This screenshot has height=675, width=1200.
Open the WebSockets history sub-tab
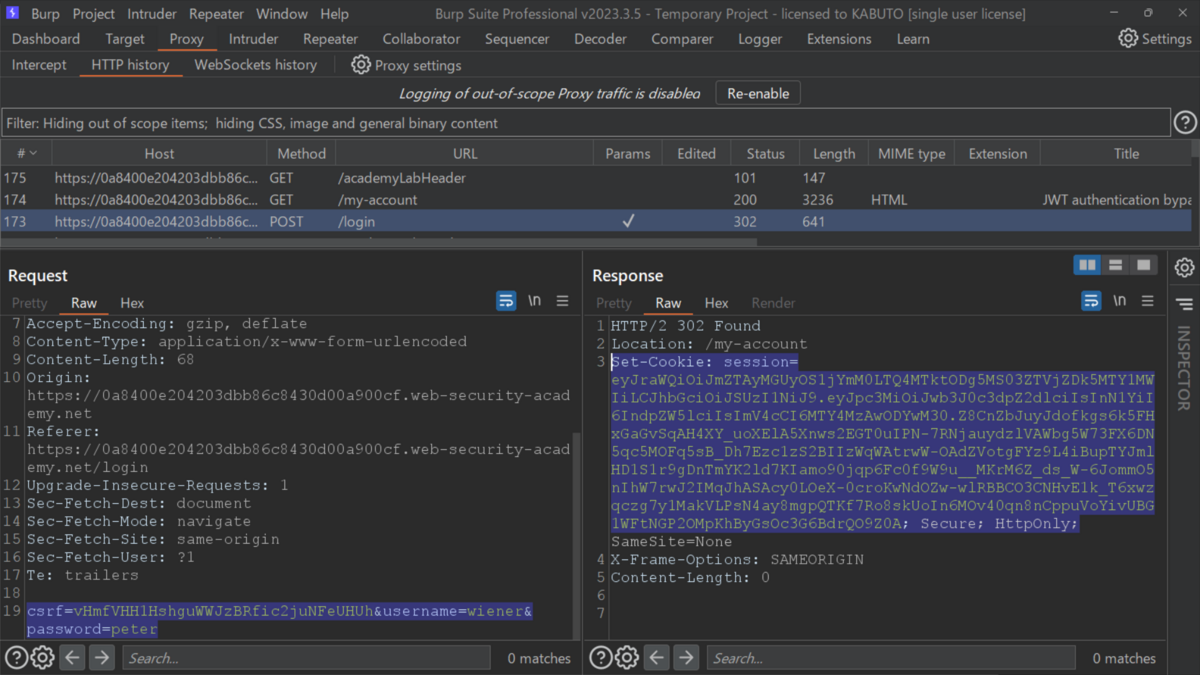click(255, 65)
